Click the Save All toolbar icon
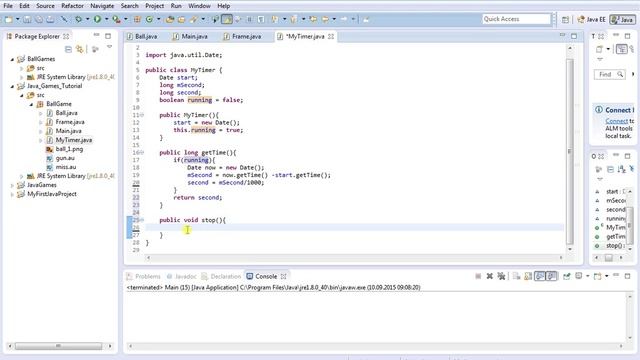The height and width of the screenshot is (360, 640). coord(38,19)
